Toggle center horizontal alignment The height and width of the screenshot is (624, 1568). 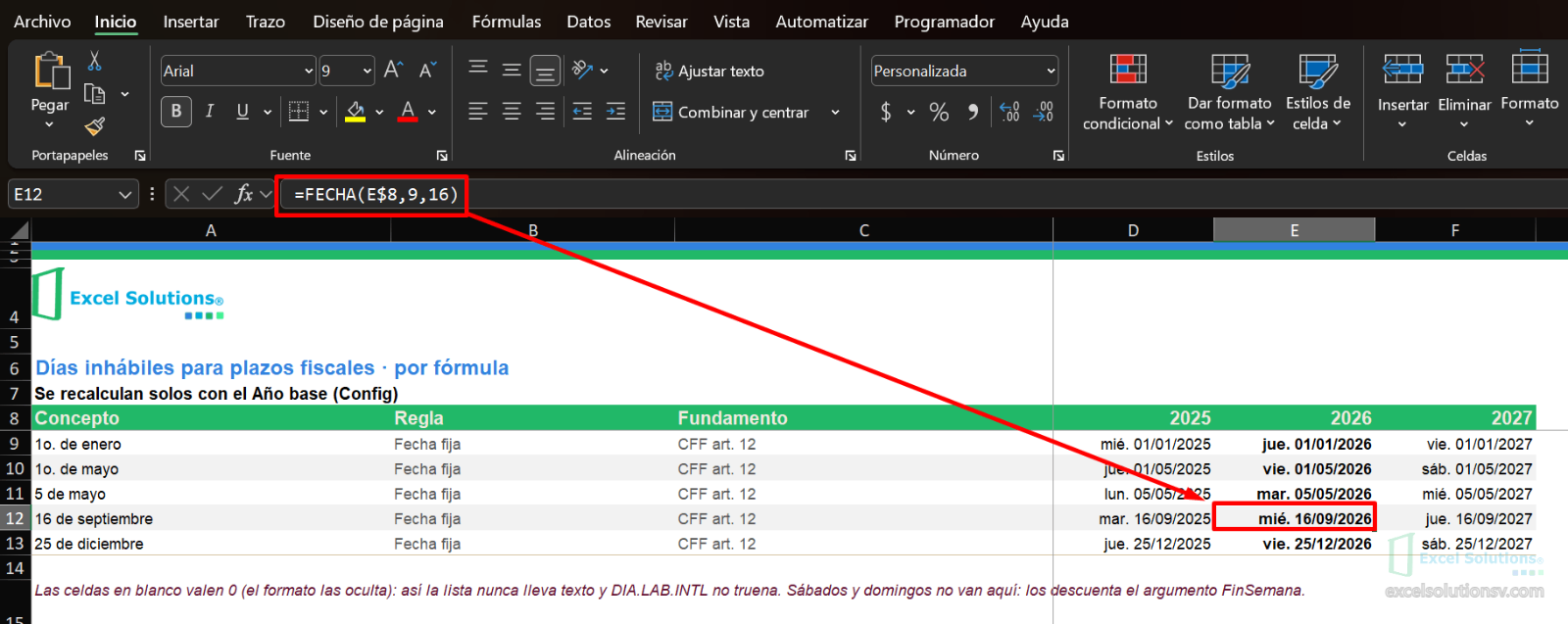pos(512,112)
